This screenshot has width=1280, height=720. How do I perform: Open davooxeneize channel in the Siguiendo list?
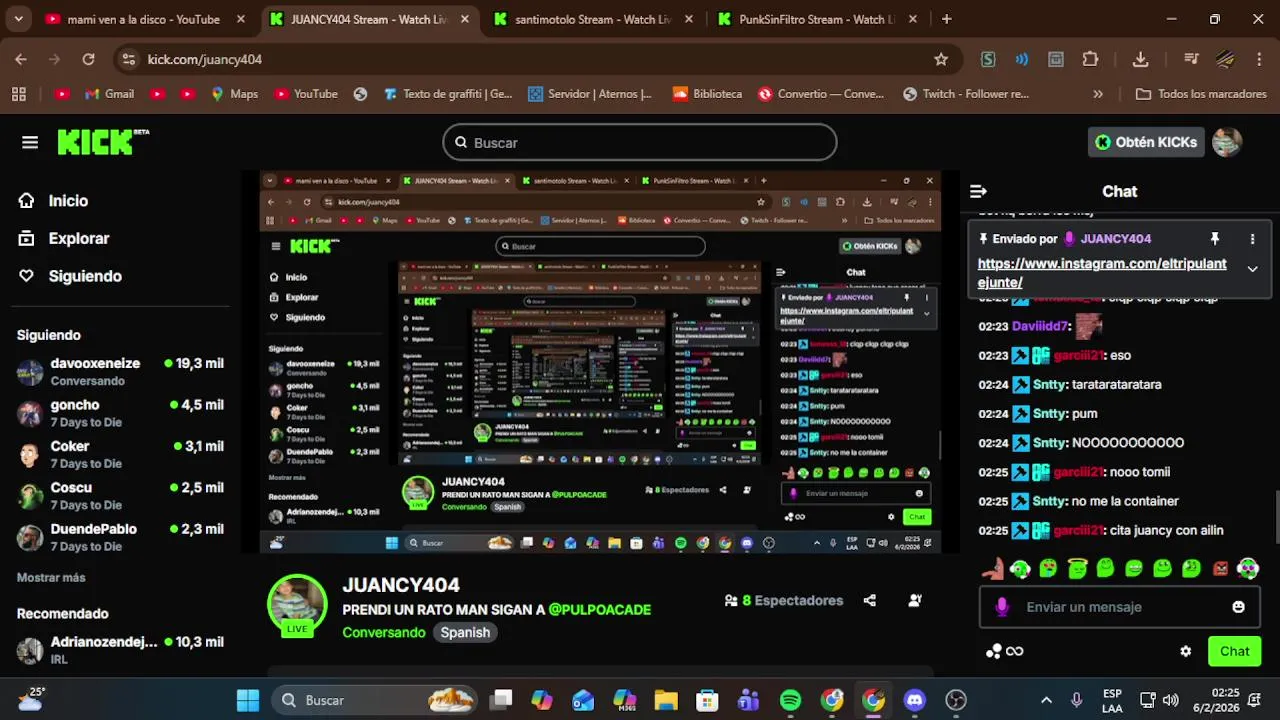120,371
